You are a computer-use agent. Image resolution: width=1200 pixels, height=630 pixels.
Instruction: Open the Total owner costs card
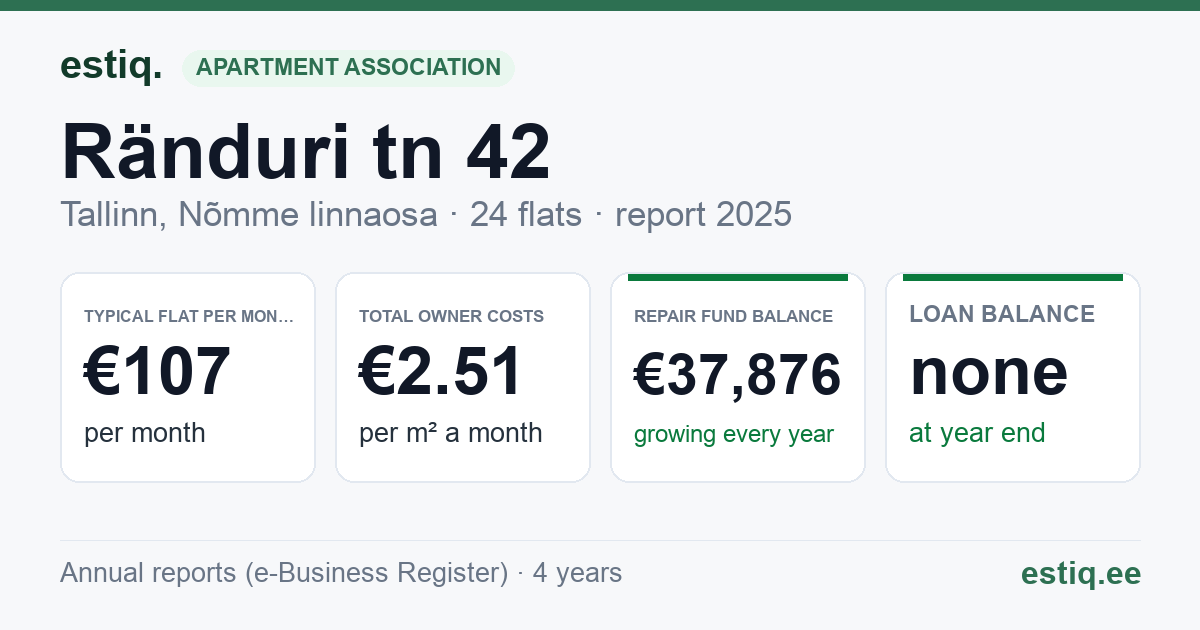click(463, 377)
